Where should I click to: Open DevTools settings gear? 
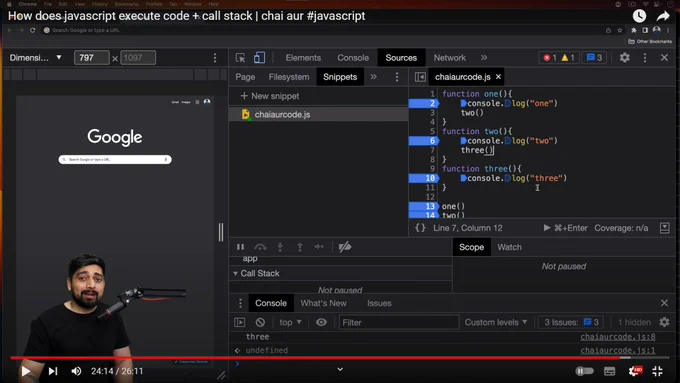point(624,58)
